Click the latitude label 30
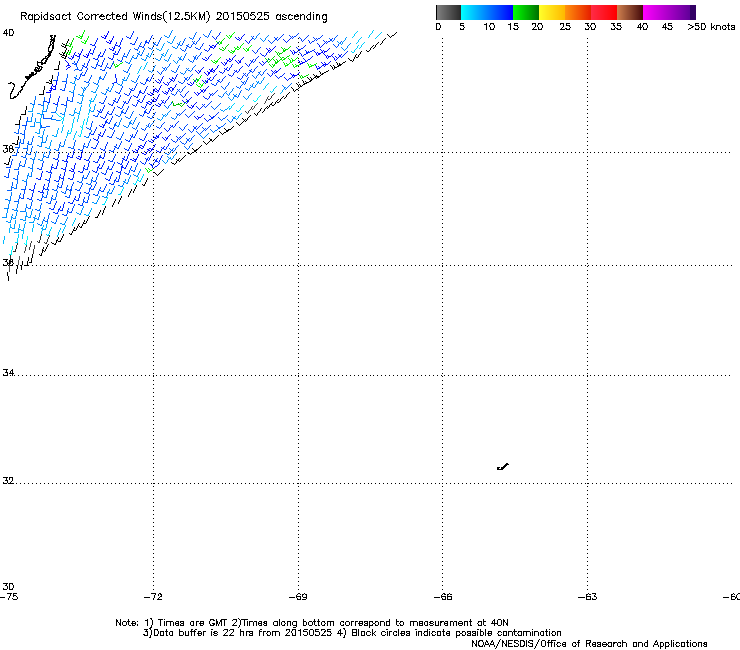Viewport: 740px width, 650px height. (x=8, y=586)
